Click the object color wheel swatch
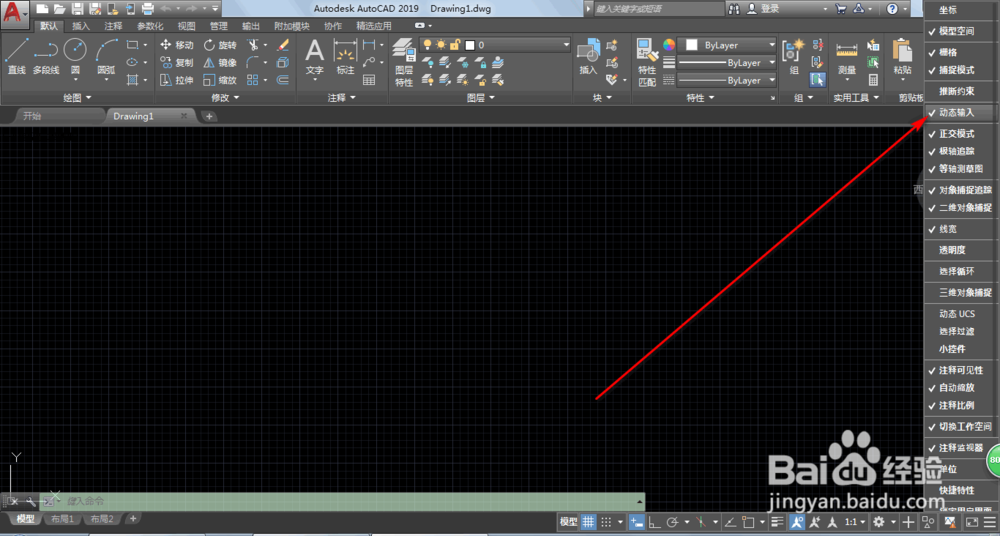This screenshot has height=536, width=1000. (x=669, y=45)
